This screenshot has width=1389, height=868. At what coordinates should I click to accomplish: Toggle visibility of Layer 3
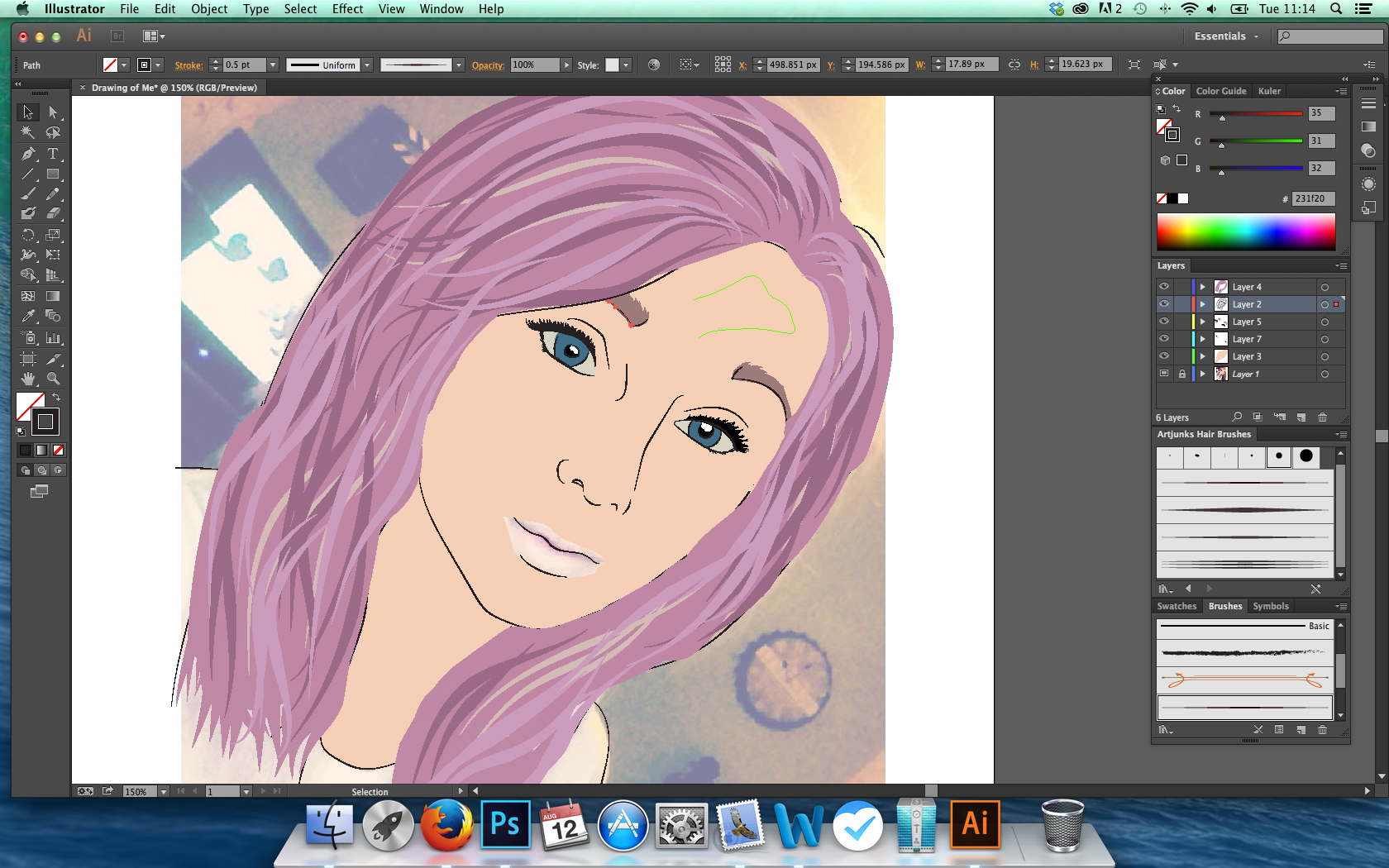pos(1164,356)
